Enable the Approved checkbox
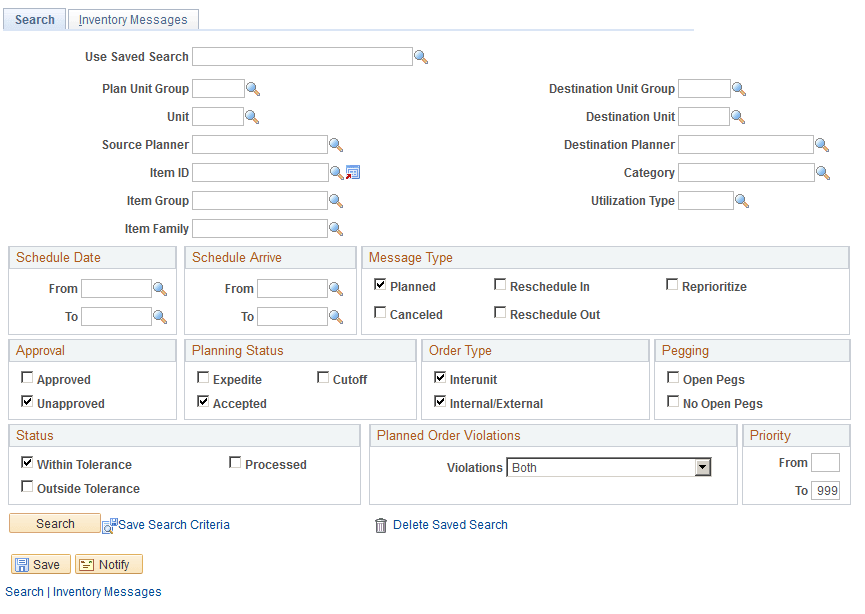 pyautogui.click(x=26, y=376)
